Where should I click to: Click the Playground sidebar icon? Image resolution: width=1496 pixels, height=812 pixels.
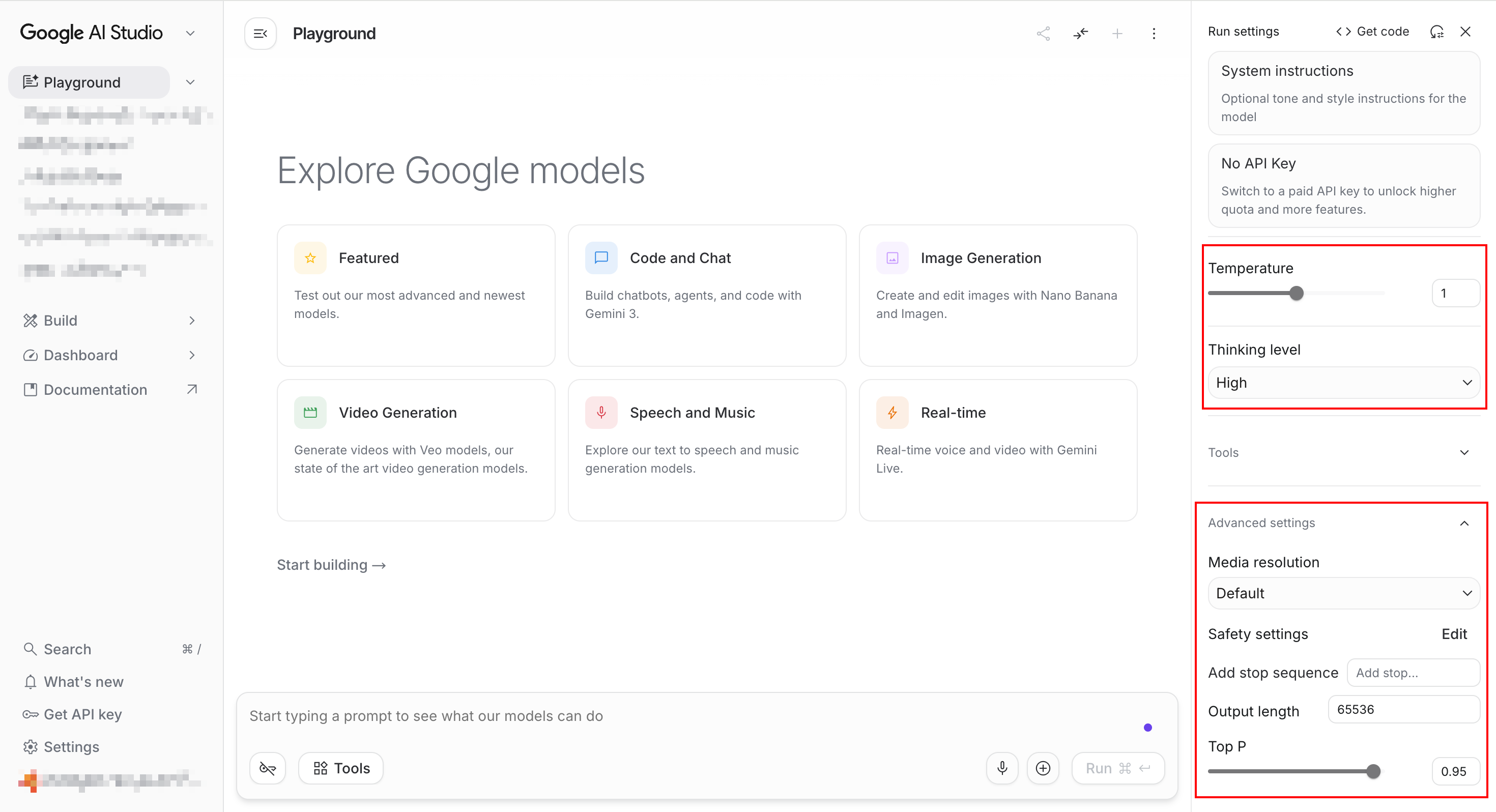[30, 82]
